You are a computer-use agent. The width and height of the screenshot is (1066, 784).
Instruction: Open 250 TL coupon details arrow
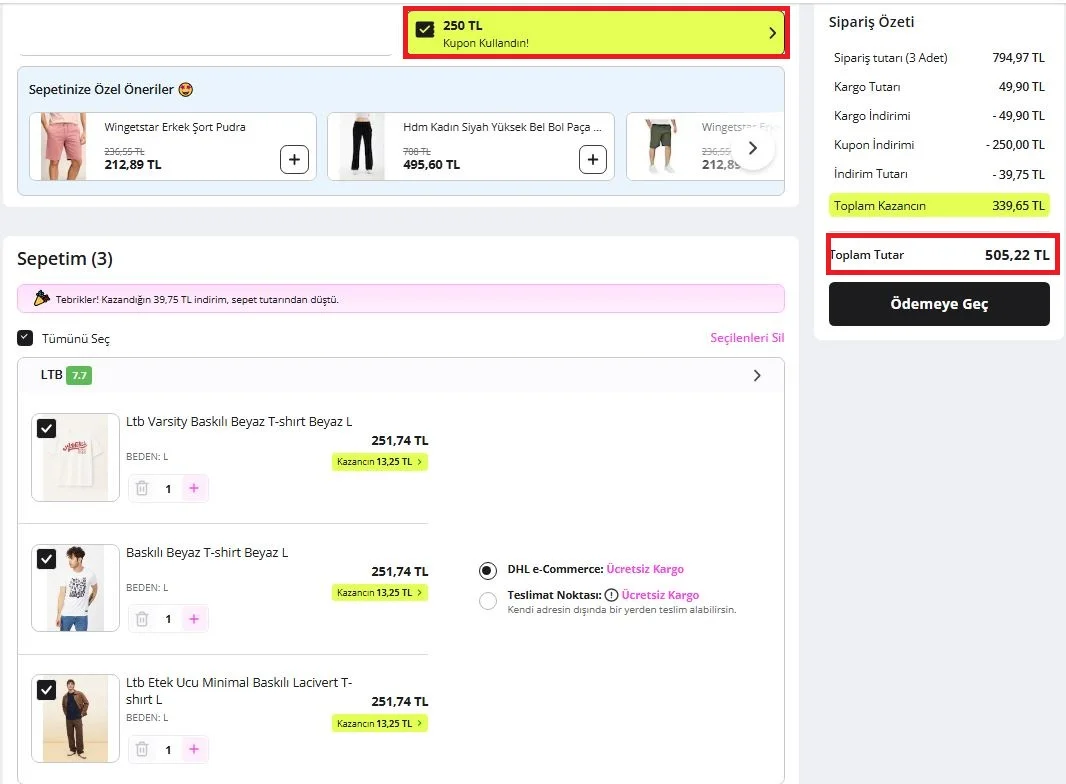(x=772, y=33)
